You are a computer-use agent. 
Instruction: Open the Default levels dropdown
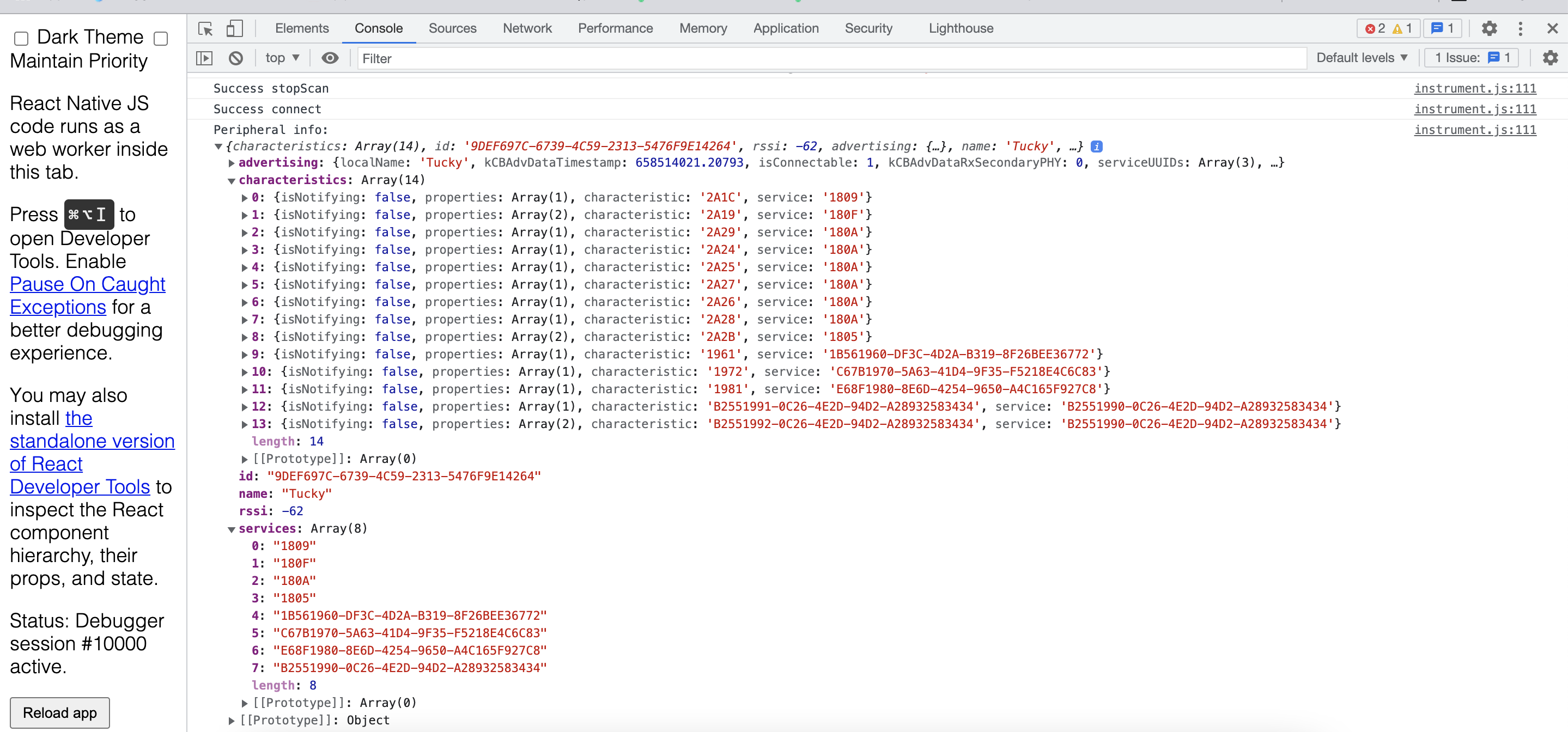coord(1362,57)
